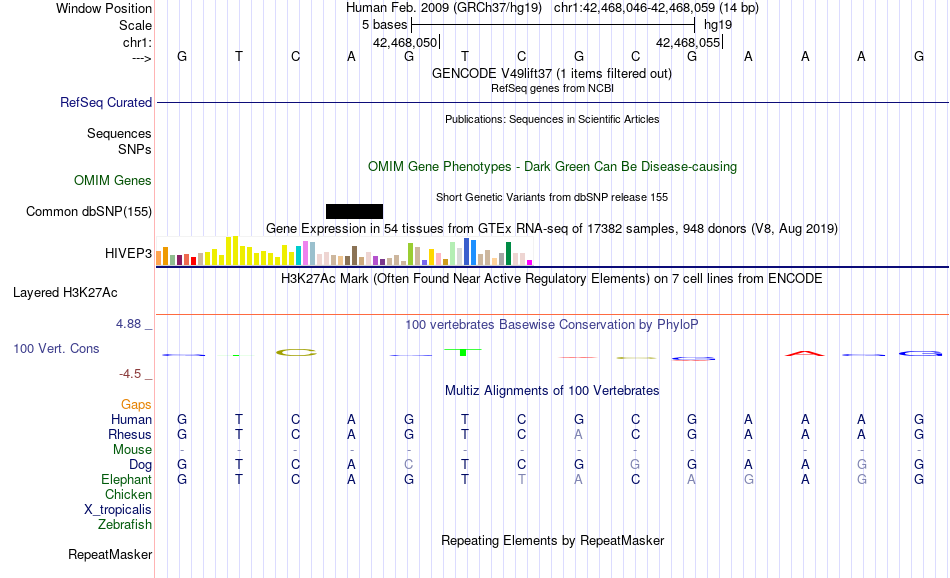Click the RefSeq Curated track label
950x578 pixels.
click(106, 102)
